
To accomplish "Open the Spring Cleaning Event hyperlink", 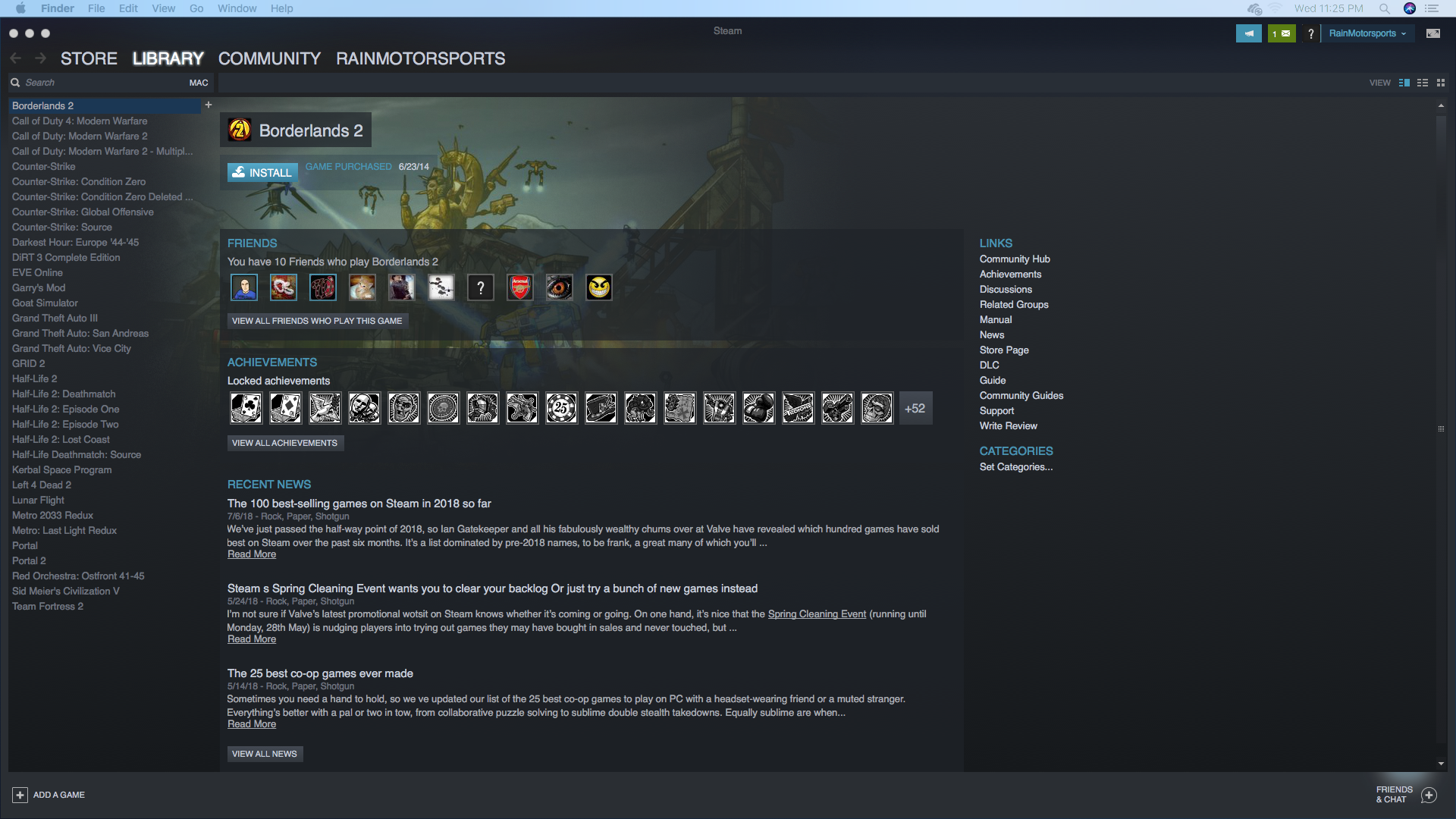I will point(817,614).
